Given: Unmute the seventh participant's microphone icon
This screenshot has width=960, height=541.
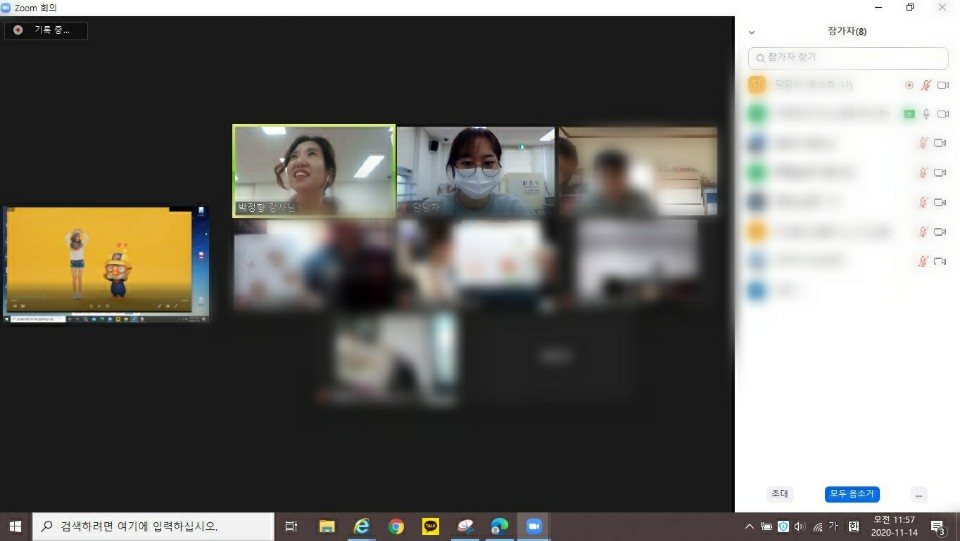Looking at the screenshot, I should click(x=923, y=261).
